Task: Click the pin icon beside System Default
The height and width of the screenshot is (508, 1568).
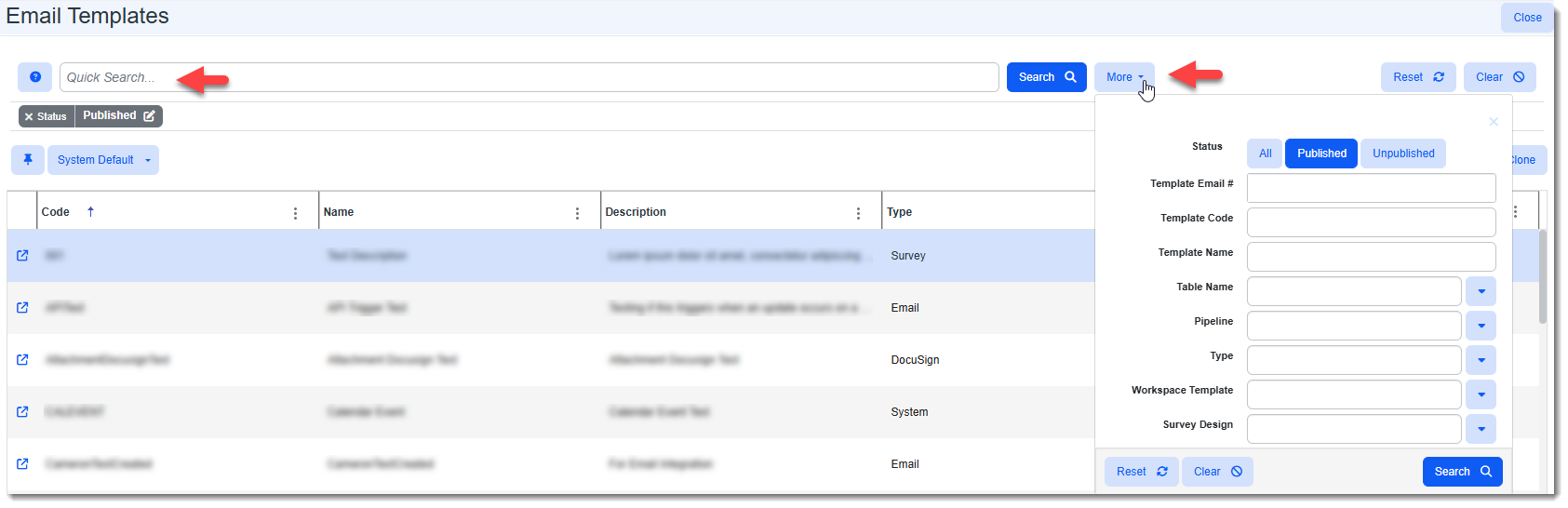Action: coord(28,160)
